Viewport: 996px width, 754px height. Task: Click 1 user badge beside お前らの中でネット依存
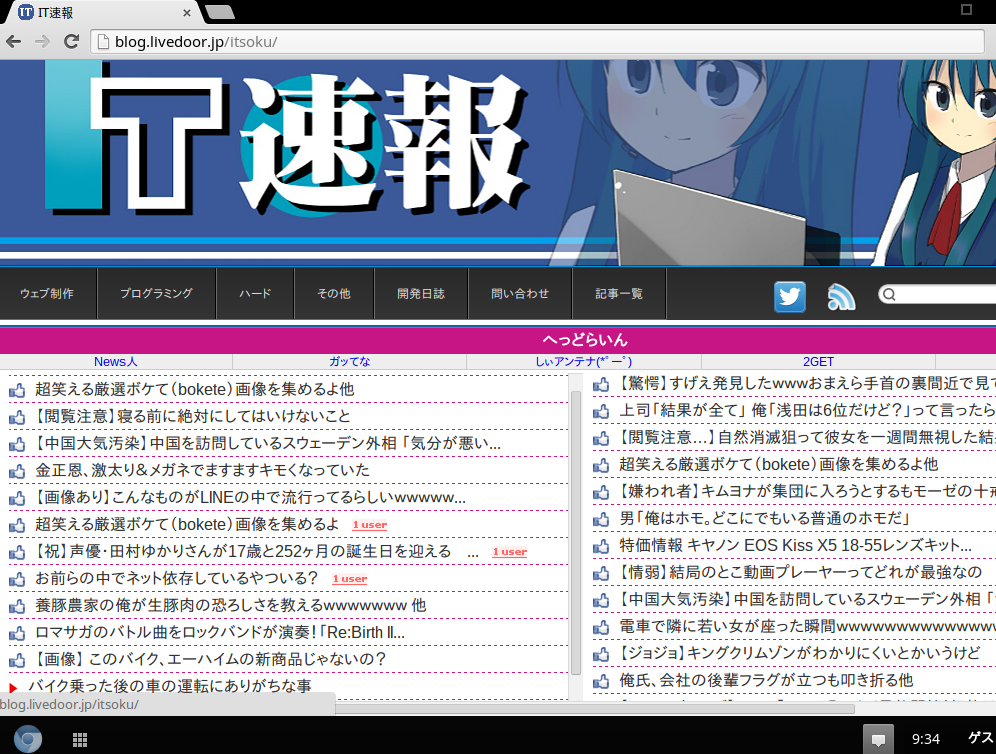(349, 579)
